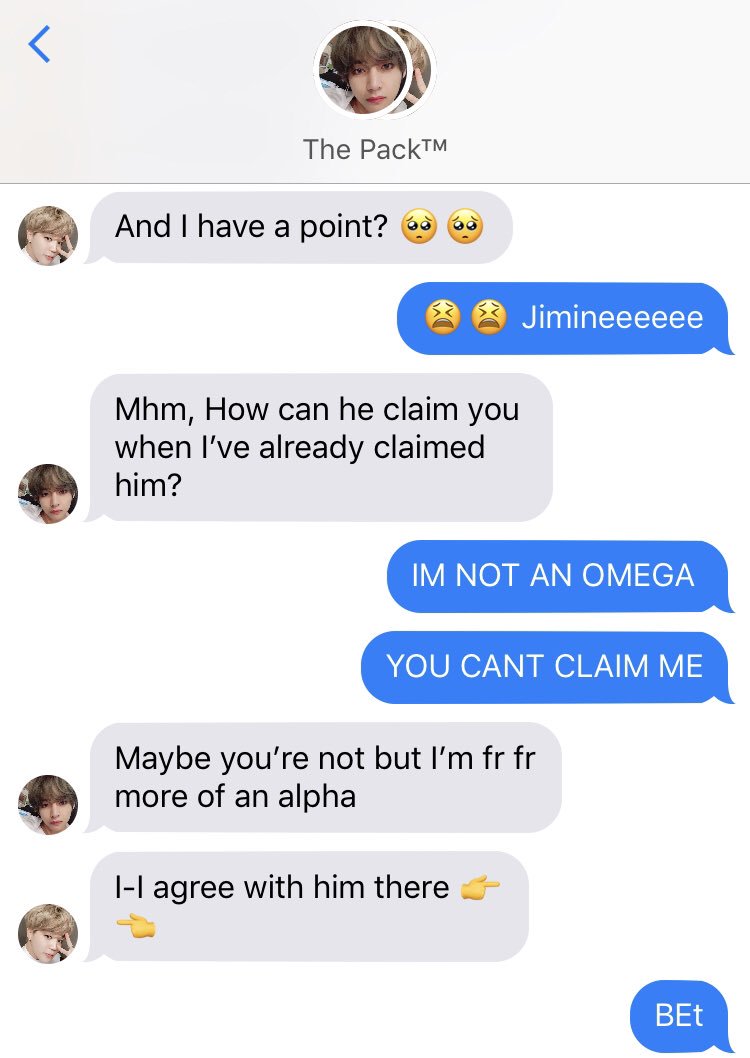Select the 'BEt' message bubble
This screenshot has width=750, height=1058.
click(681, 1016)
